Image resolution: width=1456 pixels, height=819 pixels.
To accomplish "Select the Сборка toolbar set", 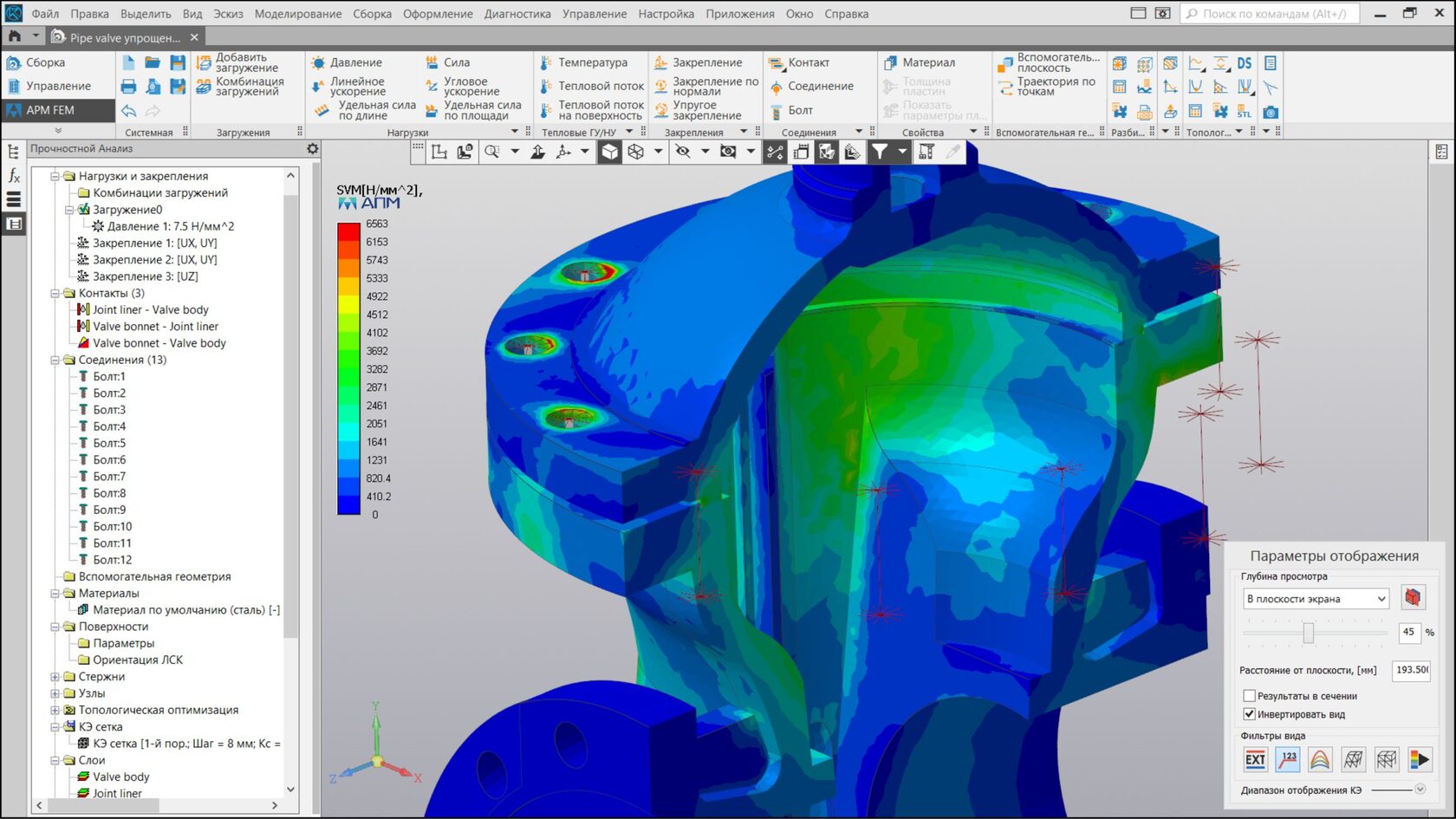I will pyautogui.click(x=58, y=62).
